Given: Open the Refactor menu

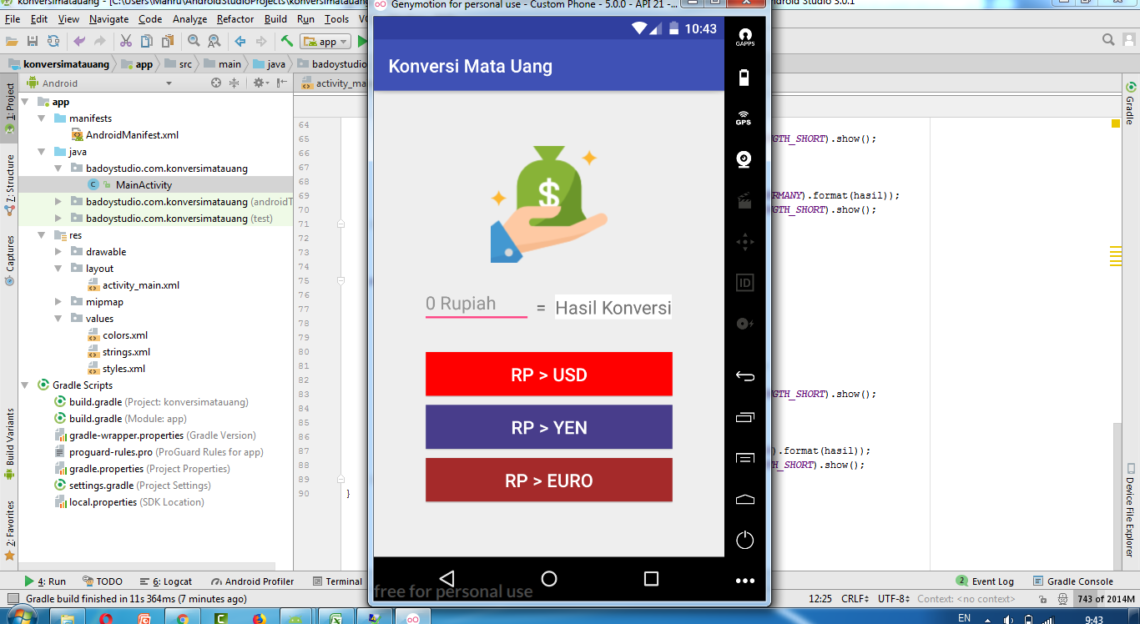Looking at the screenshot, I should 235,19.
